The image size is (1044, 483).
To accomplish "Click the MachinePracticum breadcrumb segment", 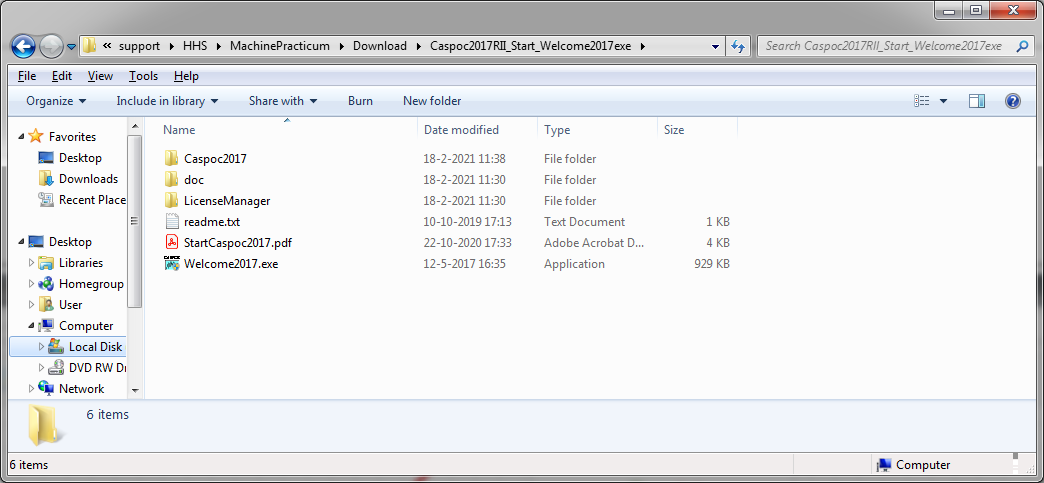I will click(280, 46).
